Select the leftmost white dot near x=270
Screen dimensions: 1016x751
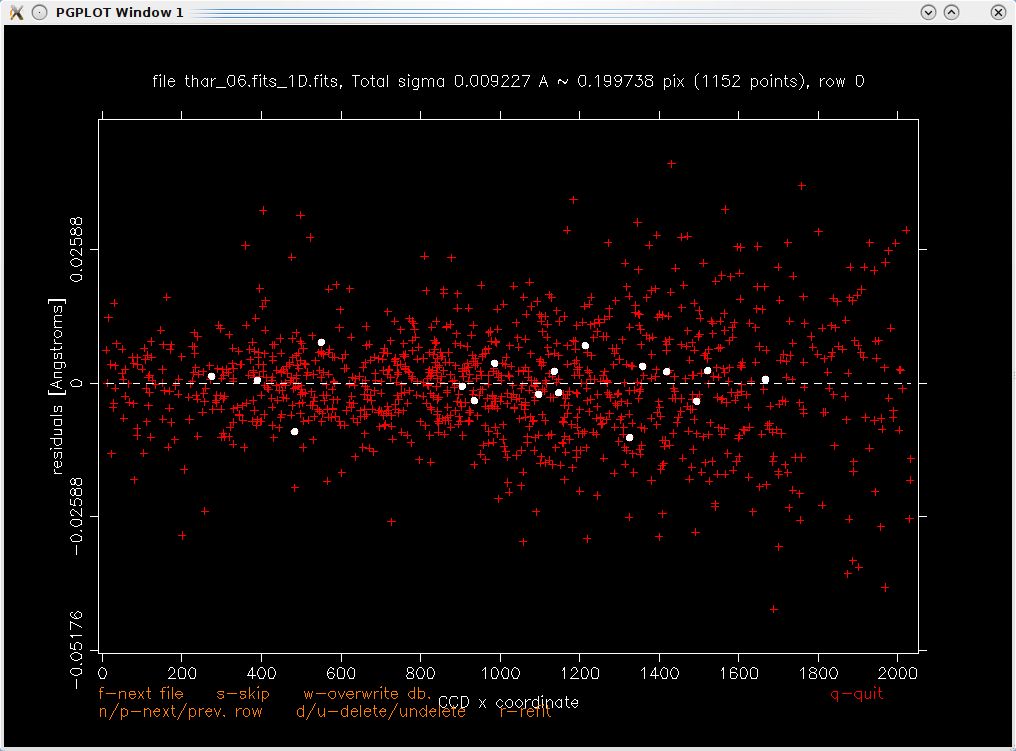tap(211, 376)
